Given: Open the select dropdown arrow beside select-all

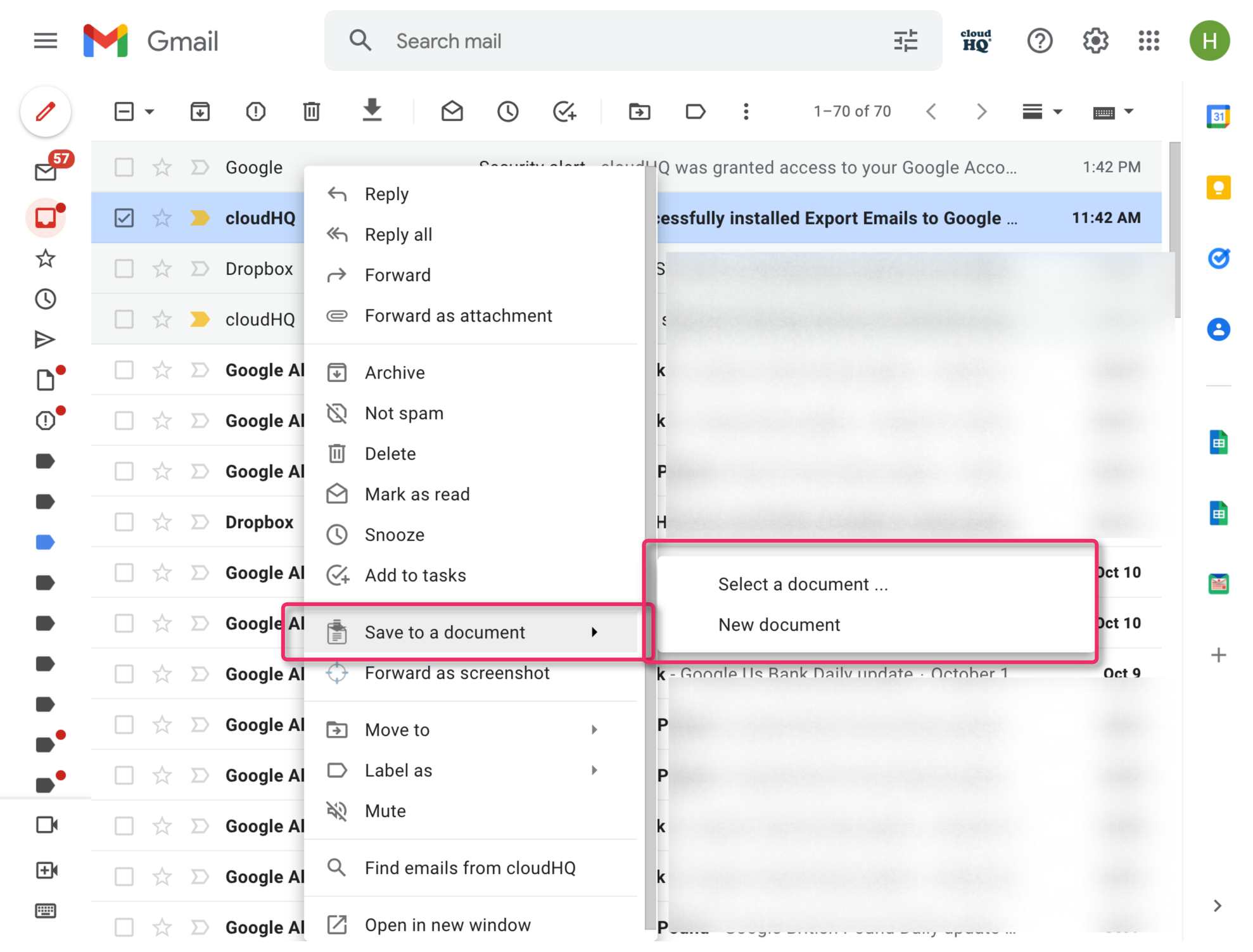Looking at the screenshot, I should (149, 112).
